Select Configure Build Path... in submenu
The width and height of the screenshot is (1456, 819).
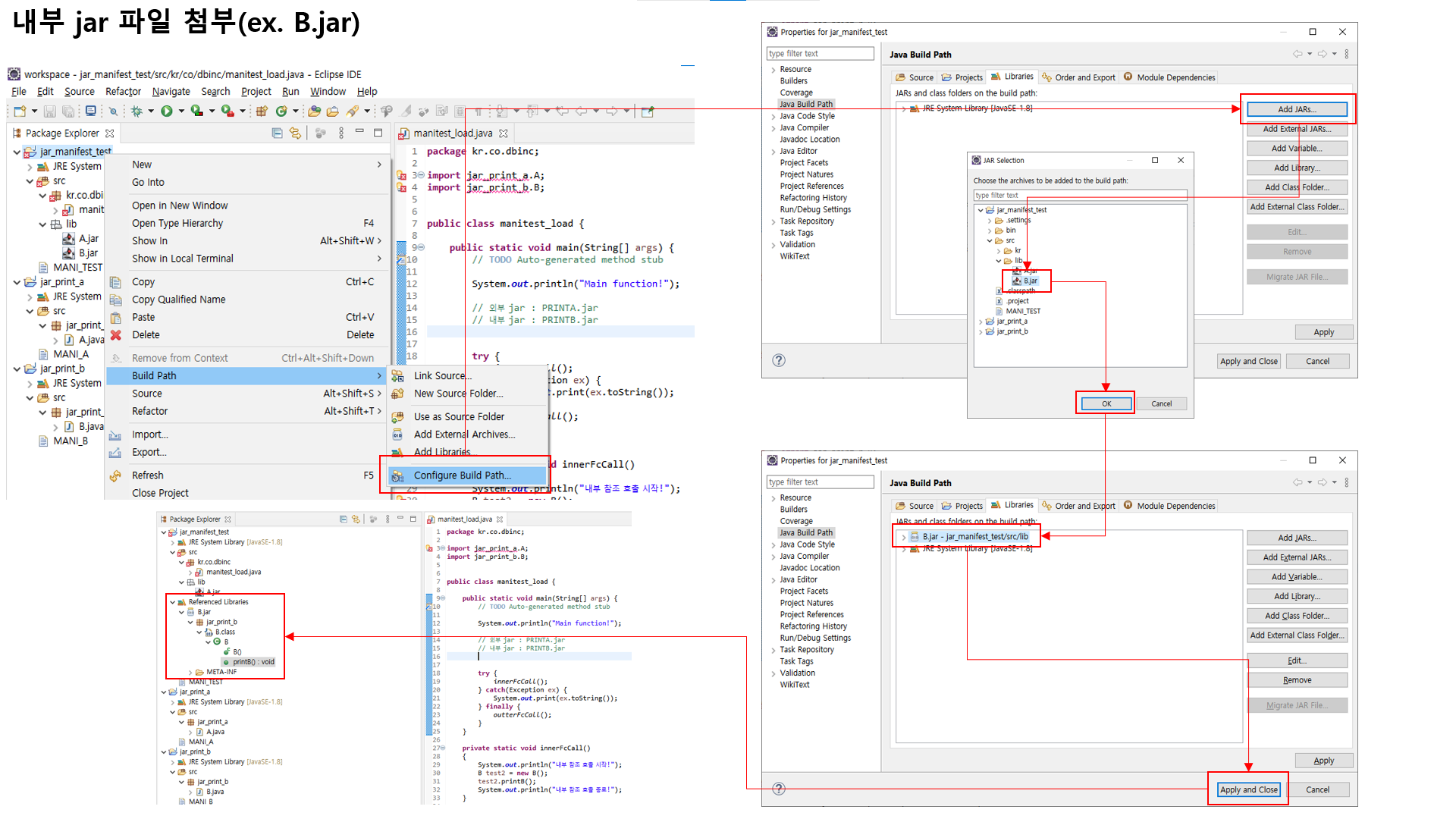point(462,475)
